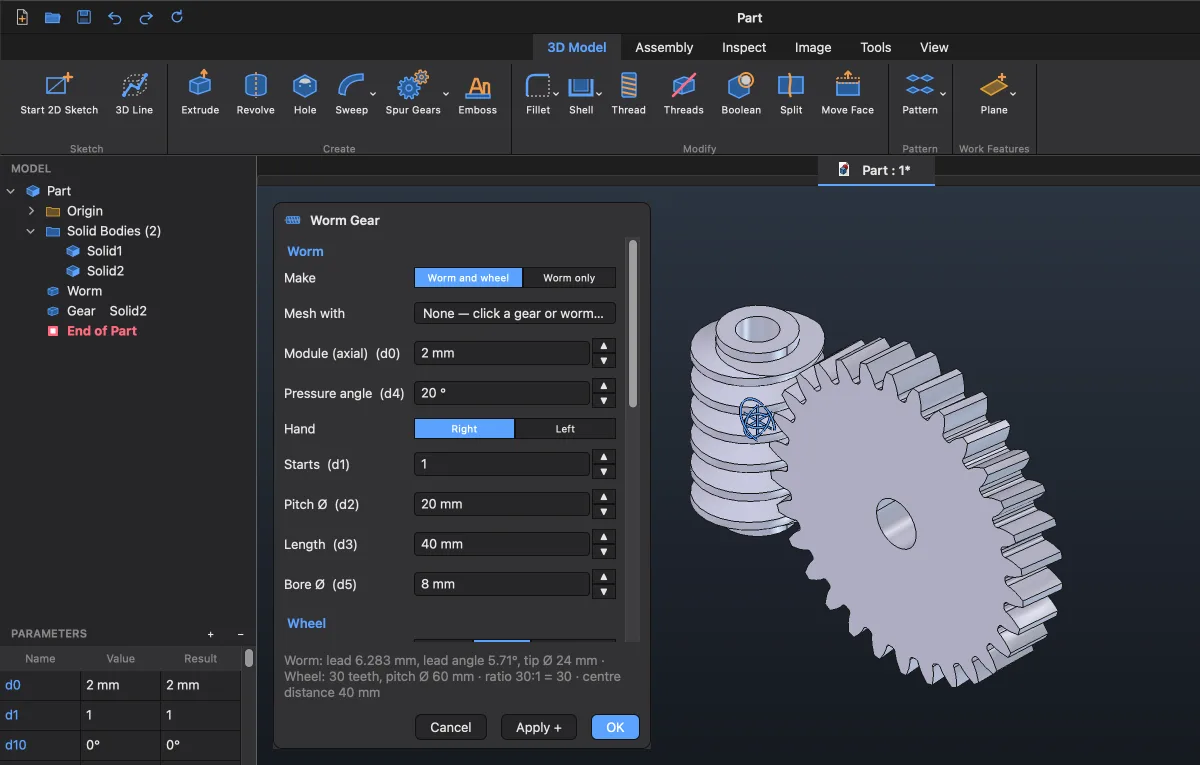
Task: Open the Part : 1* document tab
Action: click(876, 170)
